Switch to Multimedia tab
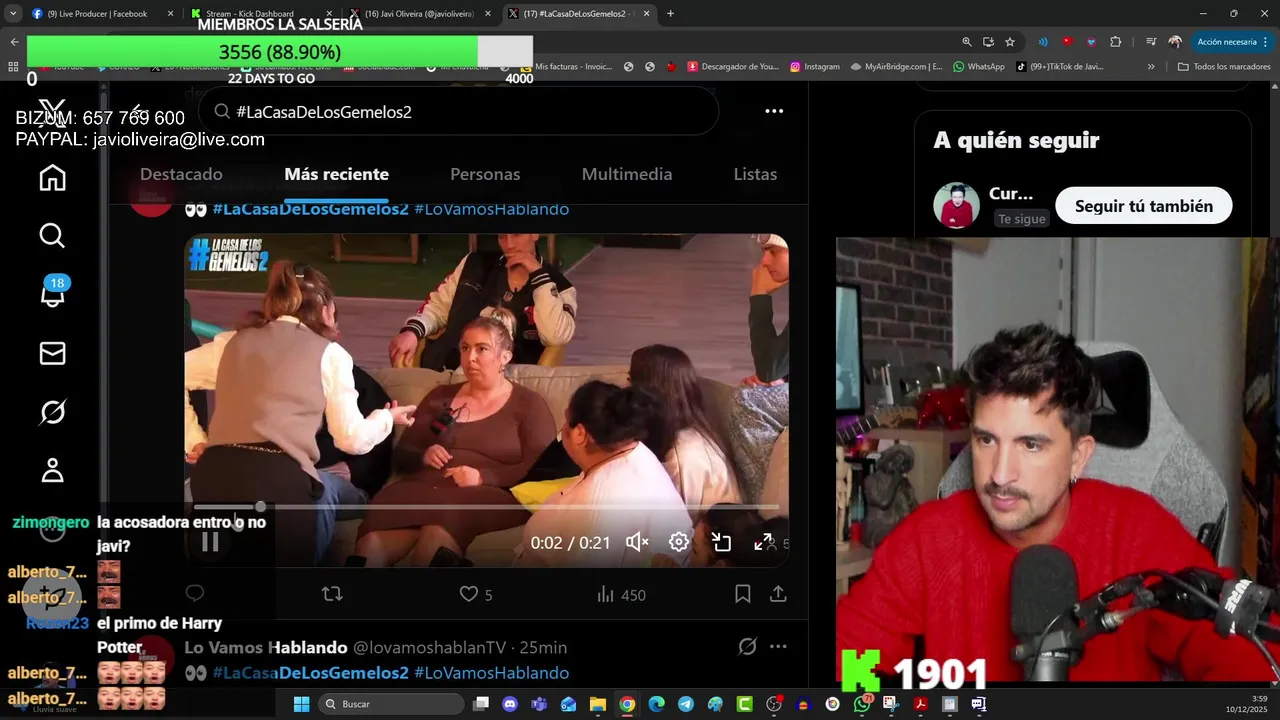The height and width of the screenshot is (720, 1280). (627, 174)
